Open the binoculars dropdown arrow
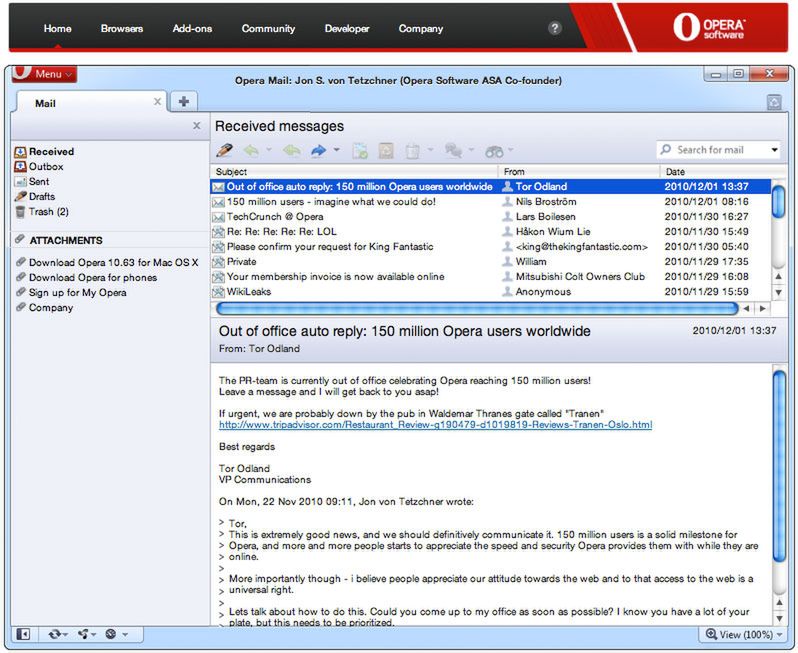 [510, 150]
